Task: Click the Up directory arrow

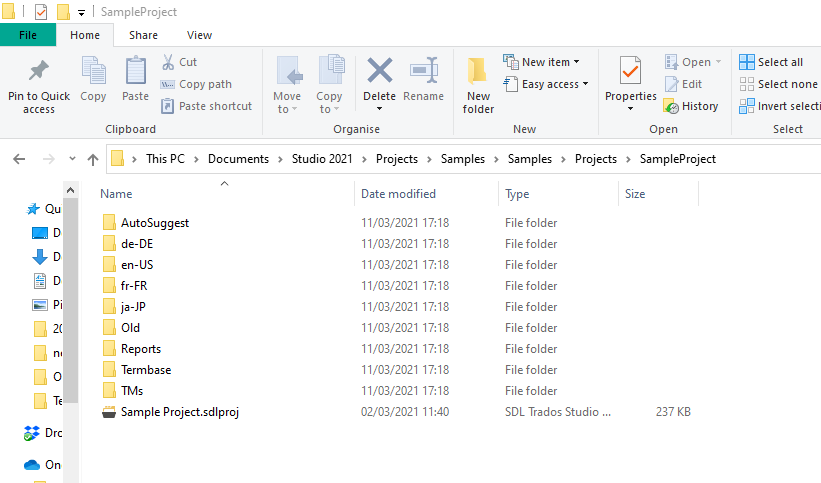Action: [x=93, y=159]
